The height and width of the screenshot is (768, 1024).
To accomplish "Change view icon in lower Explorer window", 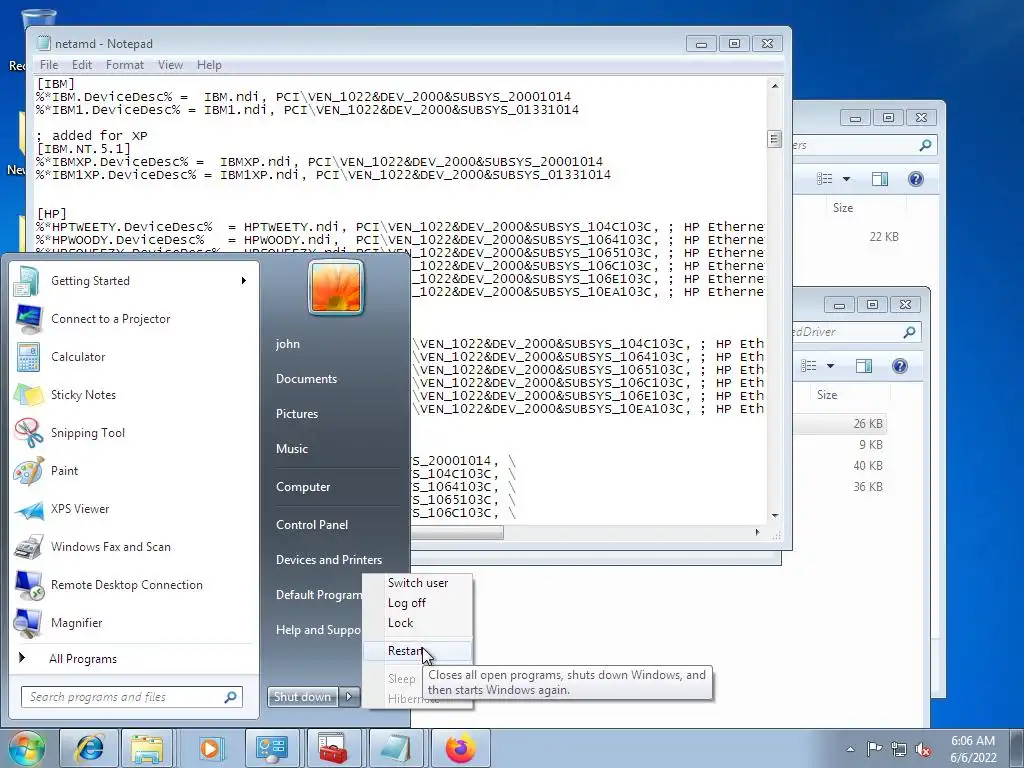I will pyautogui.click(x=808, y=366).
